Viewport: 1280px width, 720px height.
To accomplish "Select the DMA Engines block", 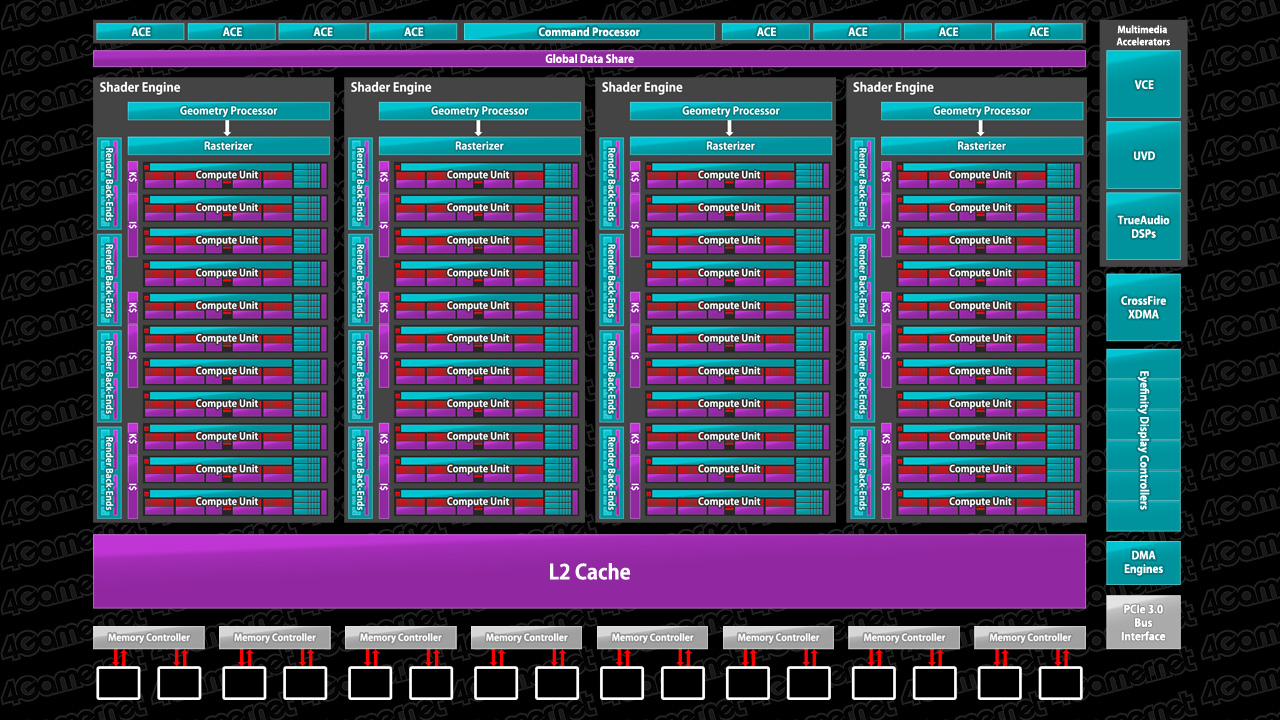I will [1143, 562].
